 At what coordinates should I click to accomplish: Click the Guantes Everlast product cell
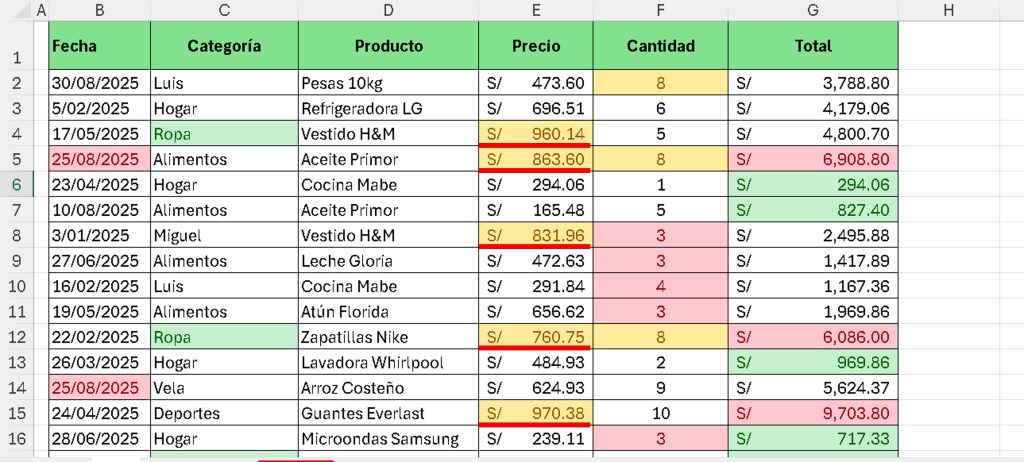pyautogui.click(x=389, y=414)
